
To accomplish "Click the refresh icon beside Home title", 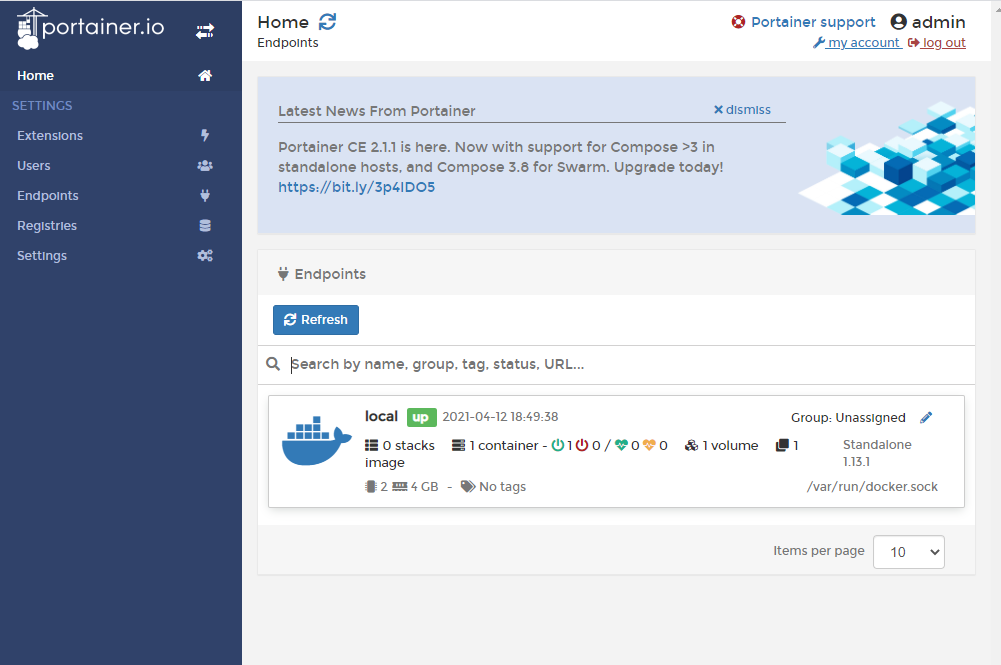I will point(327,22).
